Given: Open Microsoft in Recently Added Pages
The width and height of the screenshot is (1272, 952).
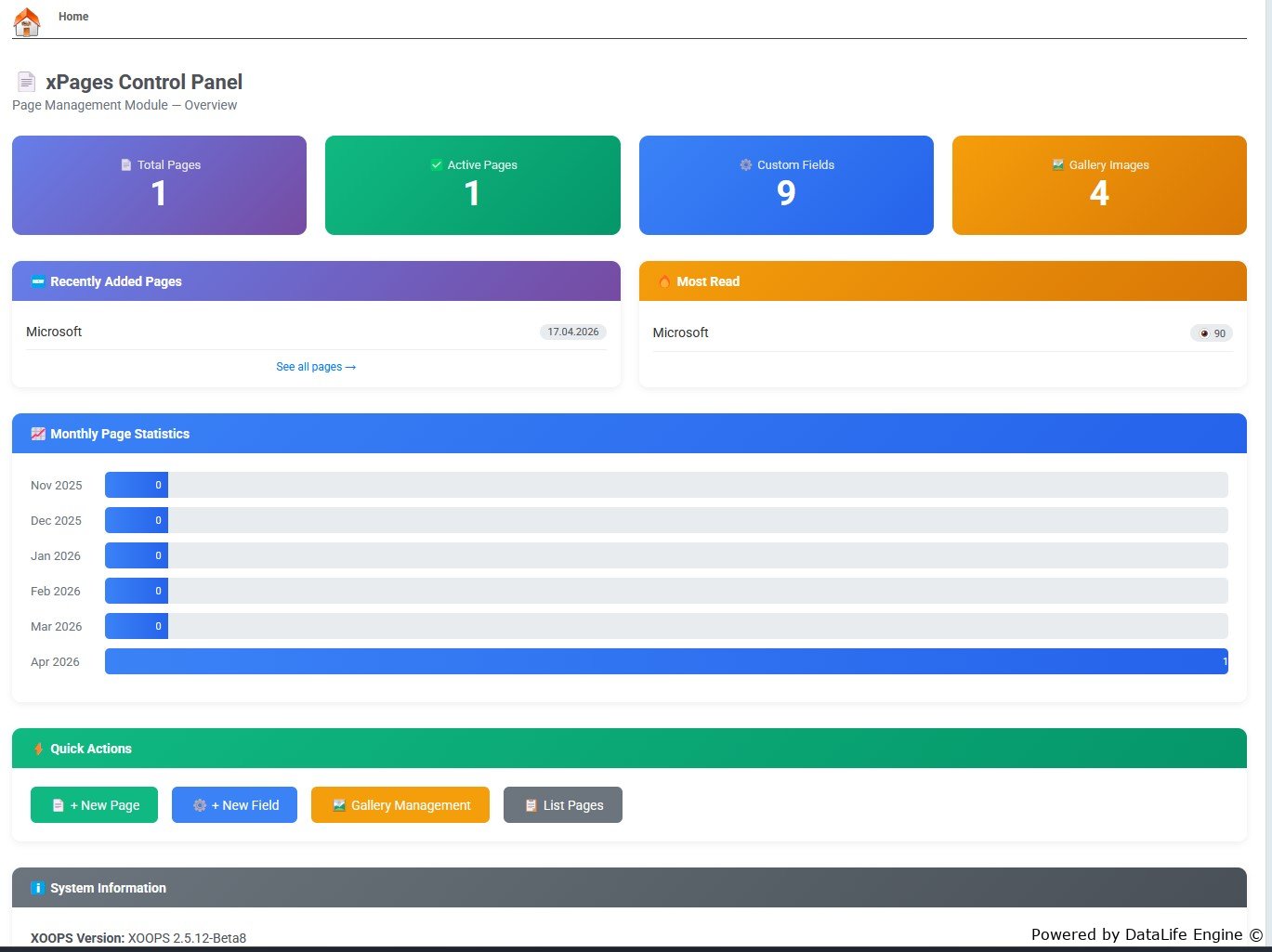Looking at the screenshot, I should click(x=54, y=332).
